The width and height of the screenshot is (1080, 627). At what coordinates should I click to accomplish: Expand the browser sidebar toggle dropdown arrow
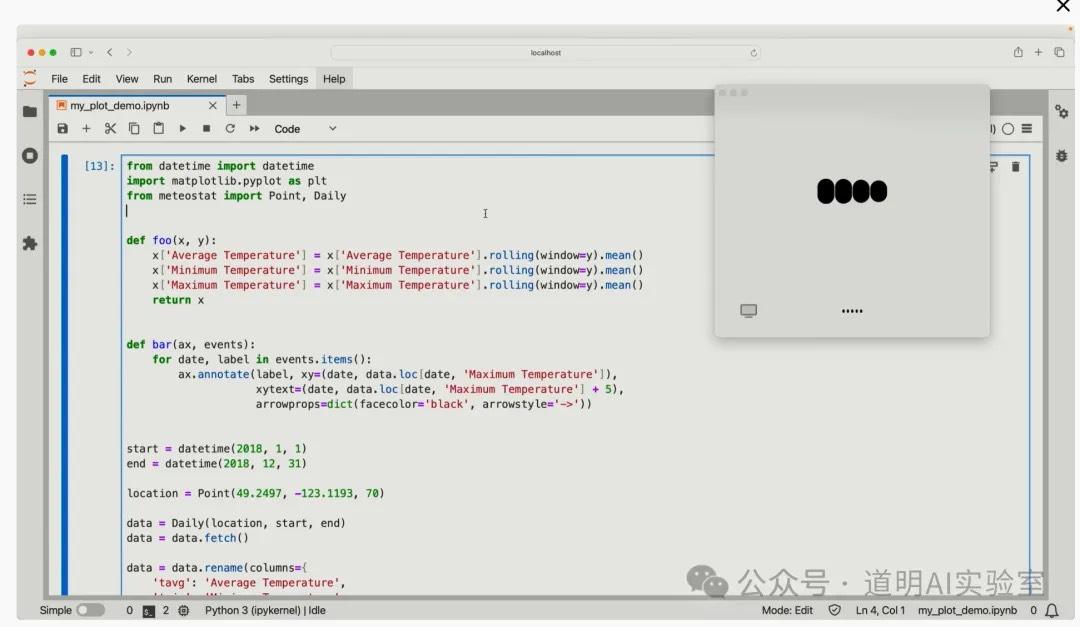pos(91,53)
